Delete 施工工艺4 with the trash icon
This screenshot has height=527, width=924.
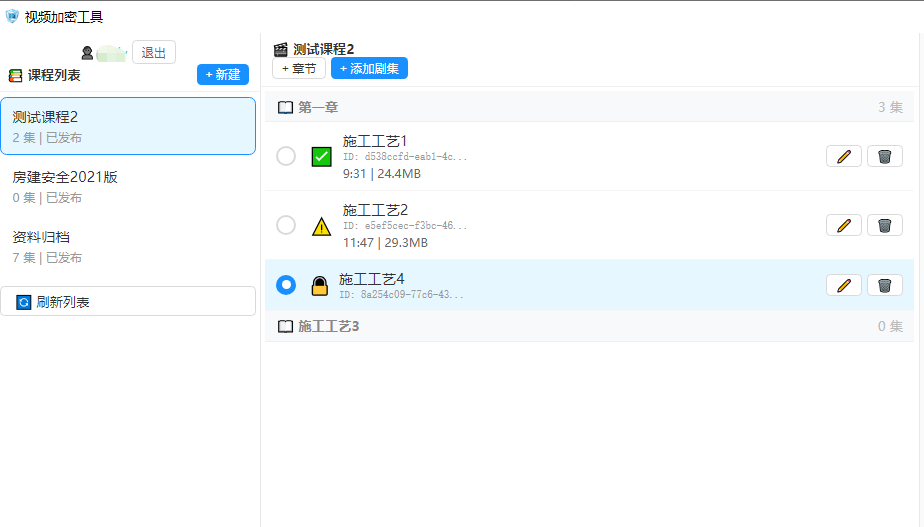pyautogui.click(x=885, y=285)
